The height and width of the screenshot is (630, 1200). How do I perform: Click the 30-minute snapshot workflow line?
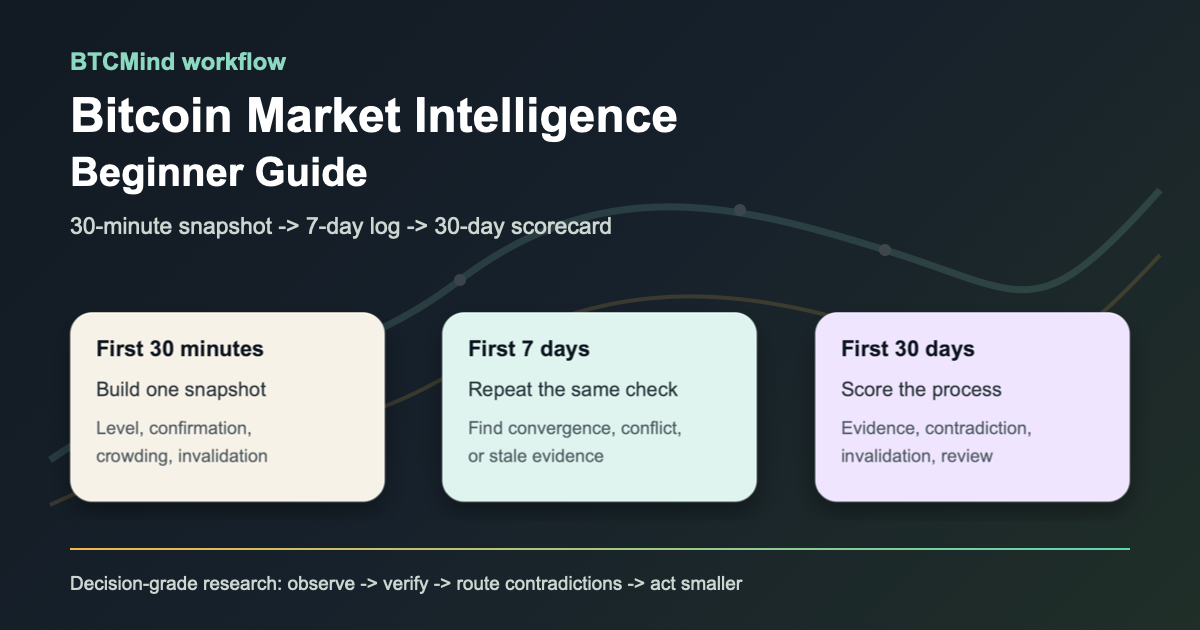[341, 226]
